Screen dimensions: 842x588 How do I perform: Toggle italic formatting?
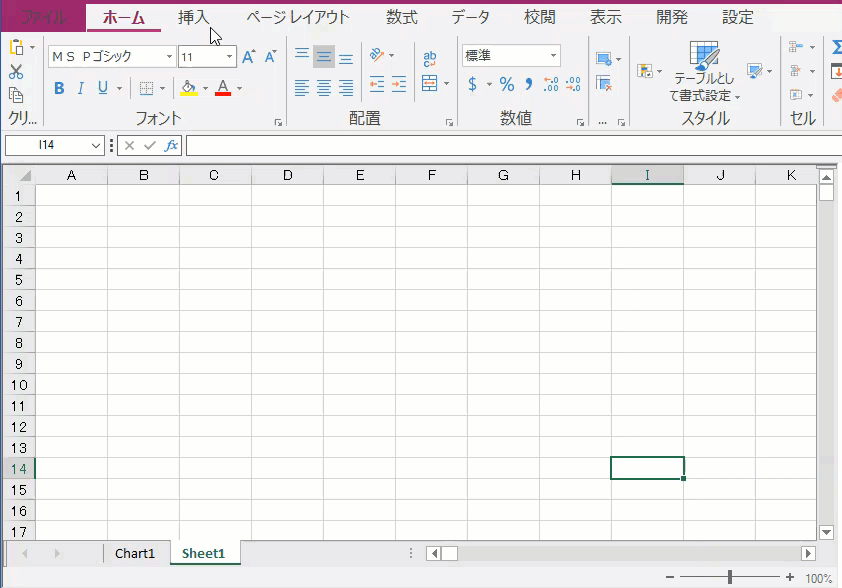point(81,88)
